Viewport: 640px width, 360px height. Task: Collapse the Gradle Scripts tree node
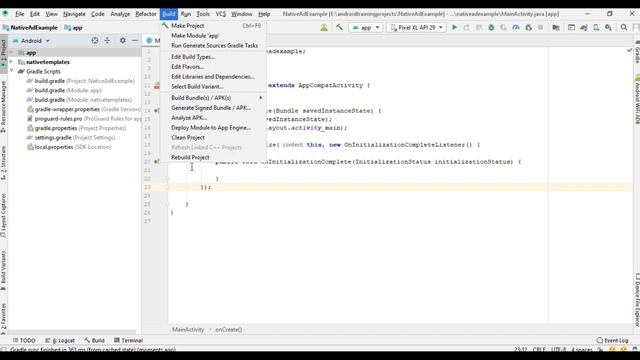tap(11, 71)
